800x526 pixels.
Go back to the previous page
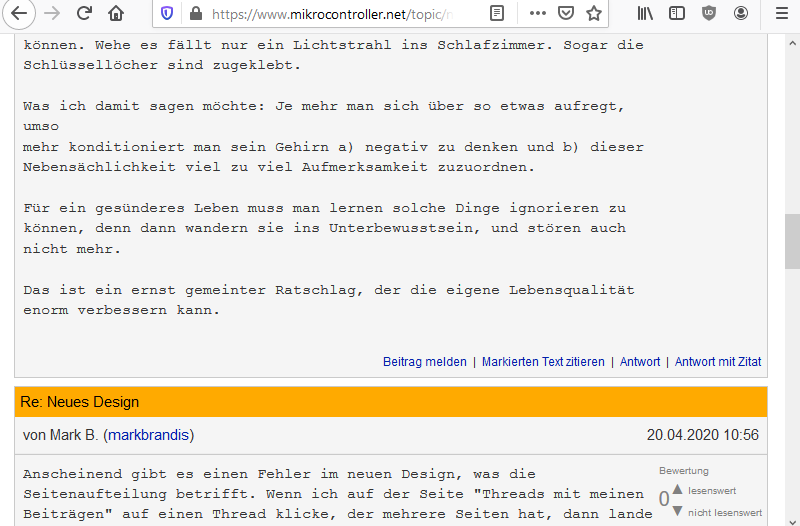point(18,13)
